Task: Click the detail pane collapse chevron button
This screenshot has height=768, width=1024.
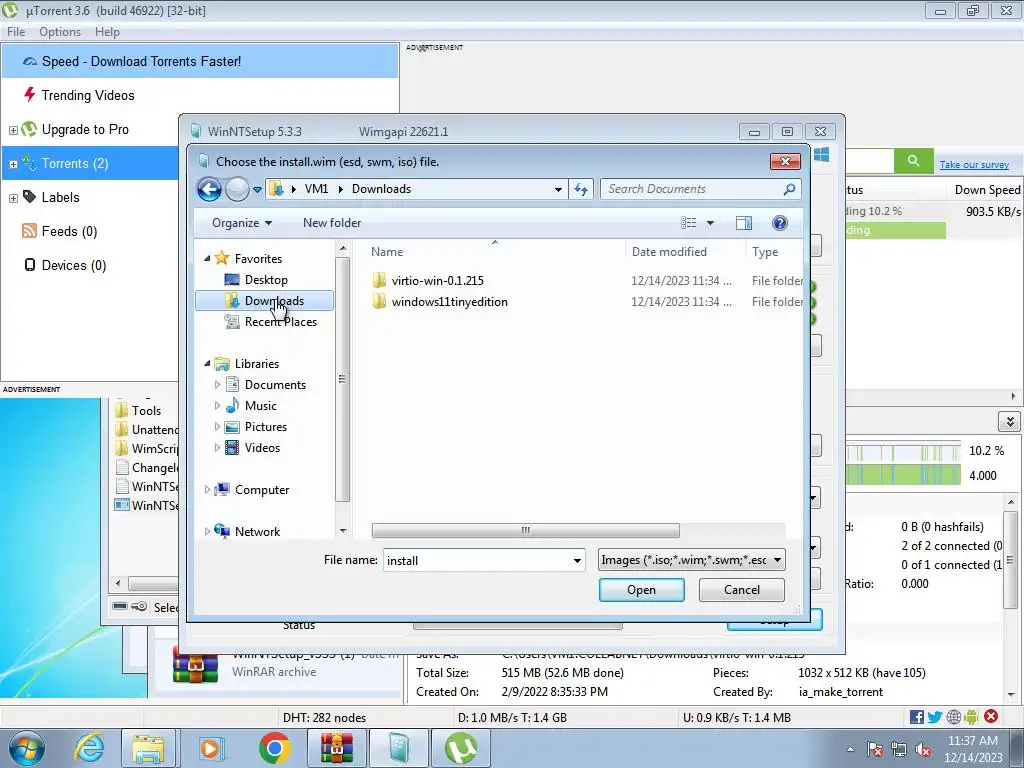Action: click(x=1010, y=421)
